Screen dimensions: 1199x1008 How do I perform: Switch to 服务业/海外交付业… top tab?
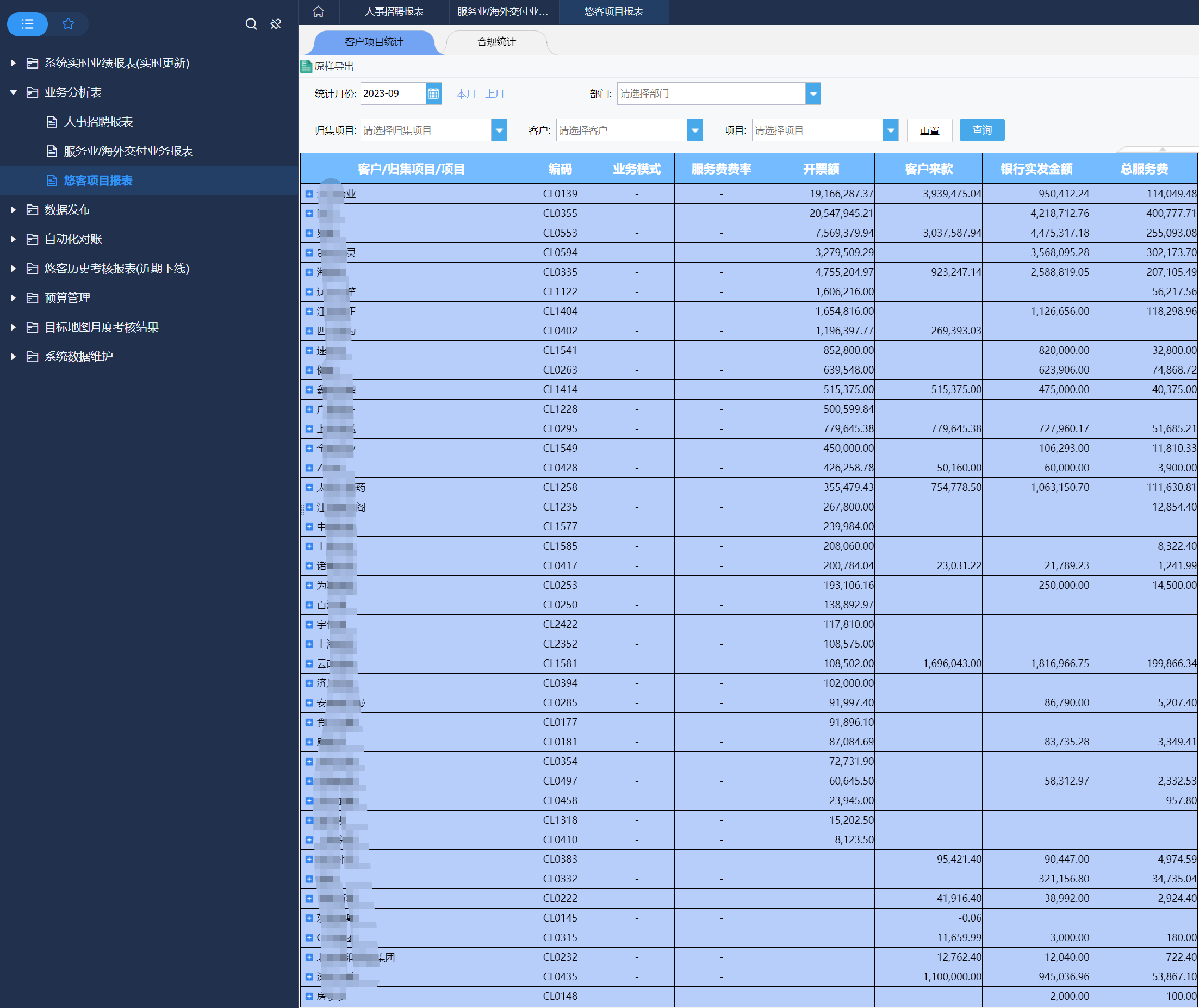pyautogui.click(x=503, y=11)
